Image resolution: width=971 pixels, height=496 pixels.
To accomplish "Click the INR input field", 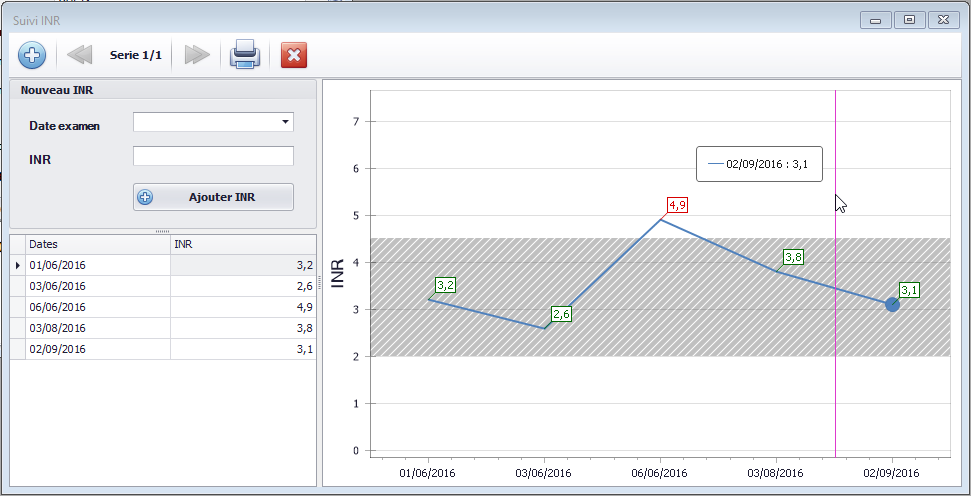I will pos(213,156).
